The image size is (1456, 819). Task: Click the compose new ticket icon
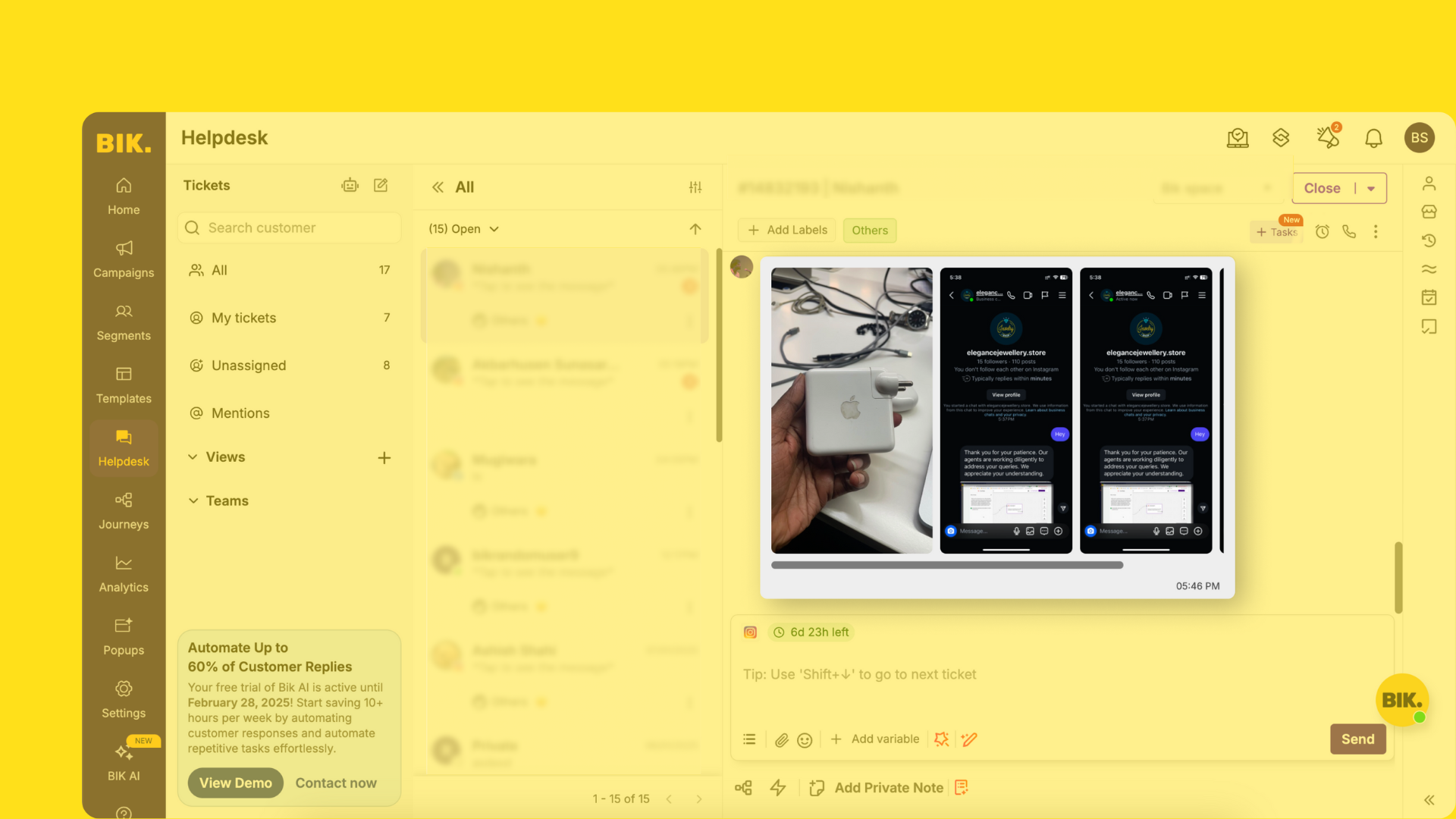(381, 185)
